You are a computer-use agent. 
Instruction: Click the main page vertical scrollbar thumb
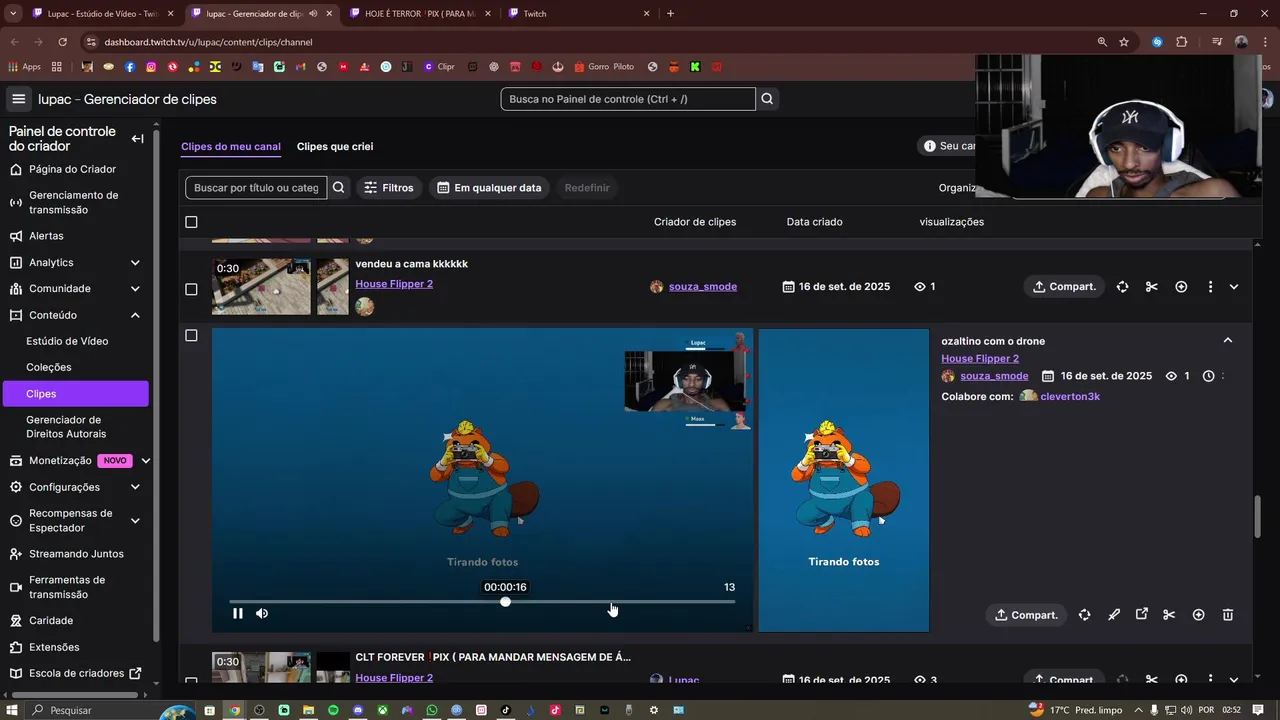click(x=1258, y=516)
